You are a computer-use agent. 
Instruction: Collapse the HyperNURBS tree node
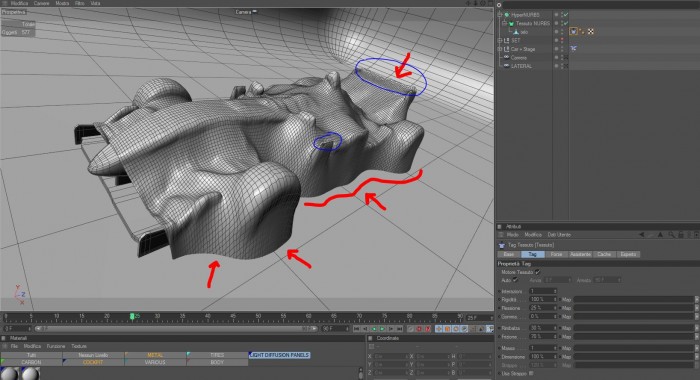[500, 15]
